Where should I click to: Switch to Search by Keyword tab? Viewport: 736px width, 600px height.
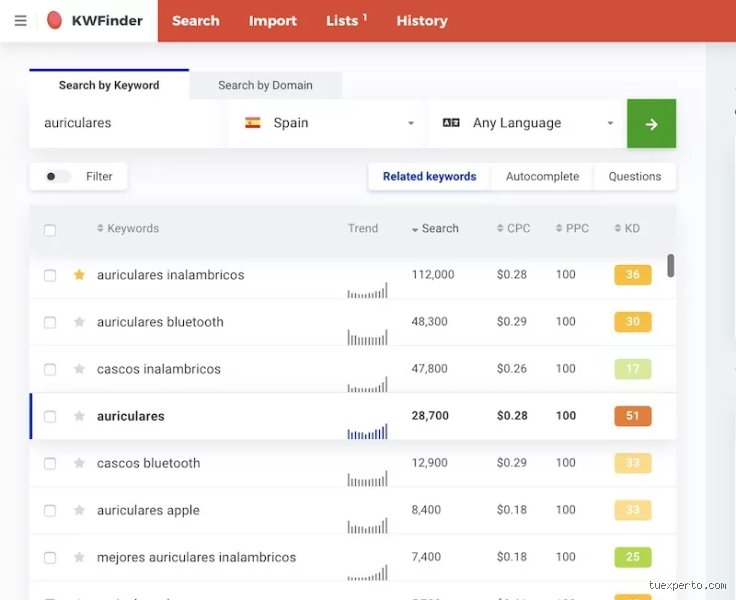(x=109, y=85)
